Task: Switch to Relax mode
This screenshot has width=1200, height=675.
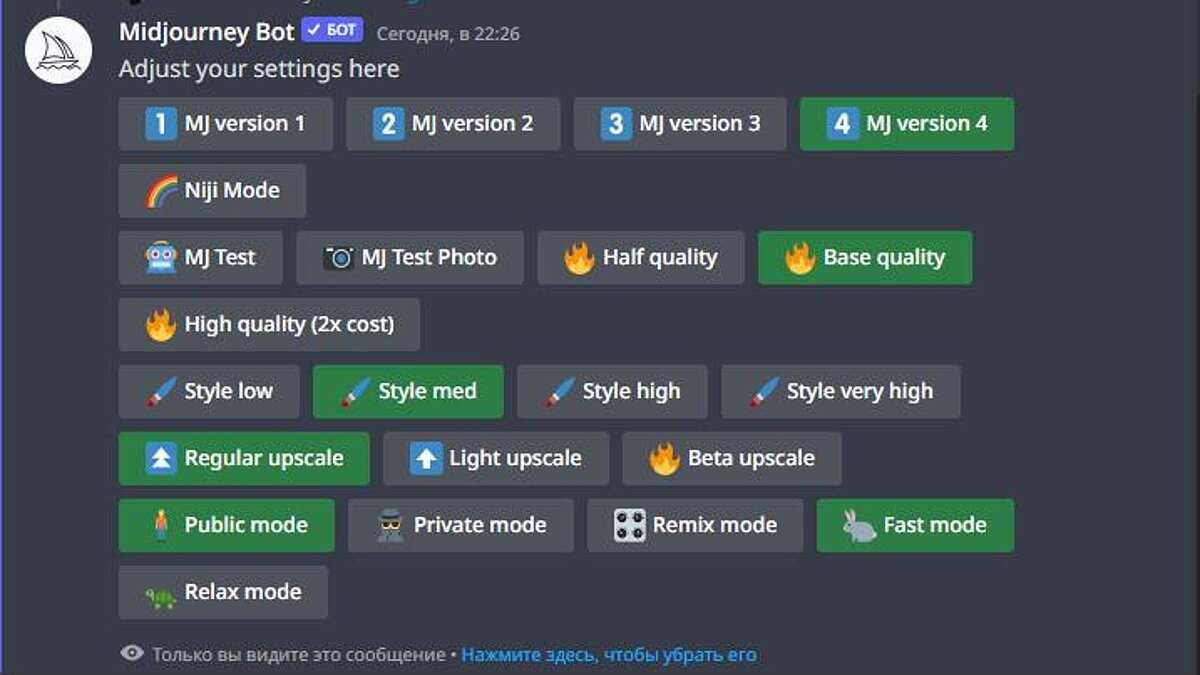Action: (223, 593)
